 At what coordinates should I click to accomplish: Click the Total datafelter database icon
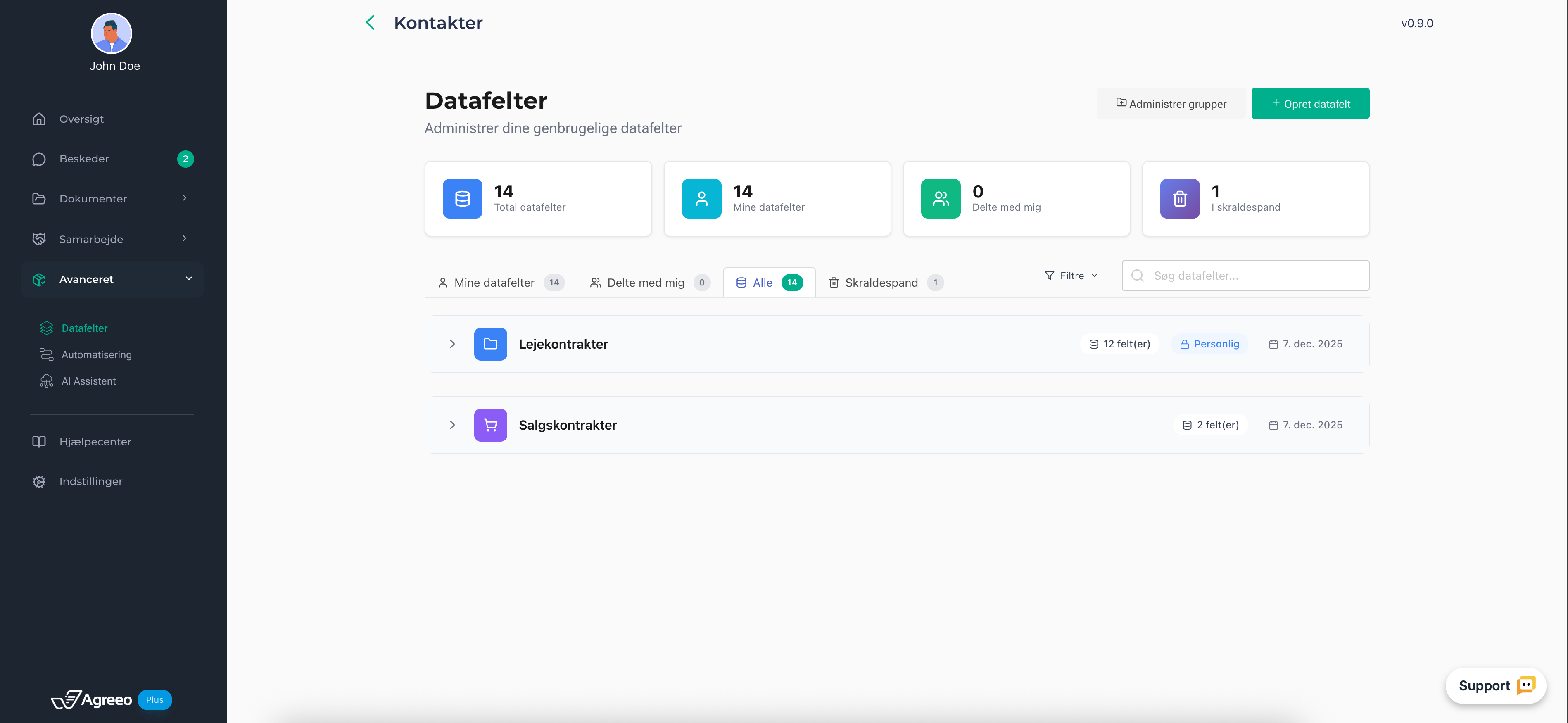462,198
